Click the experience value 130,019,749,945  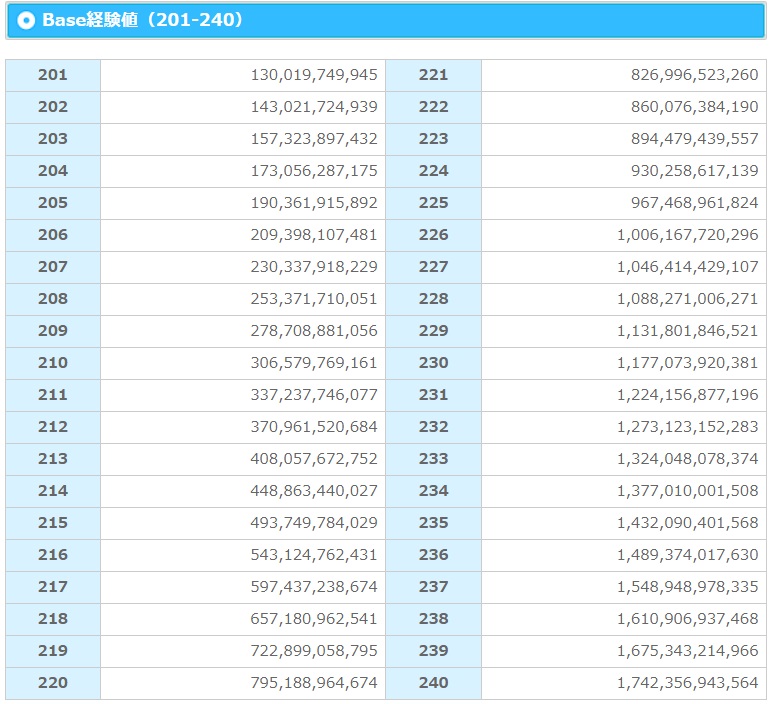click(x=314, y=75)
